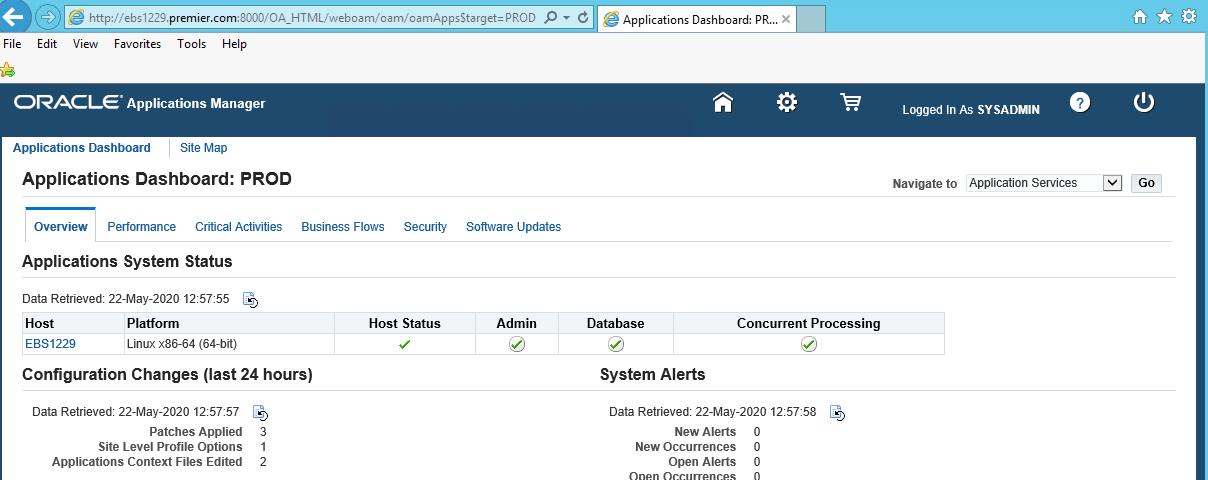Open the Favorites menu
The image size is (1208, 480).
[137, 44]
